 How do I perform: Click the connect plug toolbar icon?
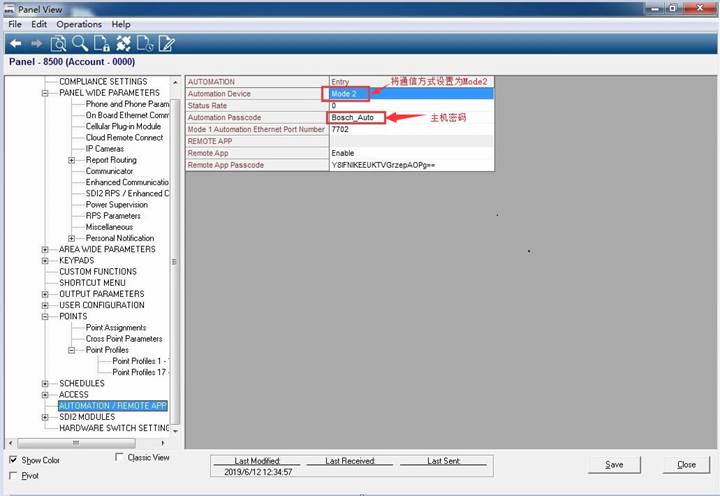pyautogui.click(x=123, y=44)
